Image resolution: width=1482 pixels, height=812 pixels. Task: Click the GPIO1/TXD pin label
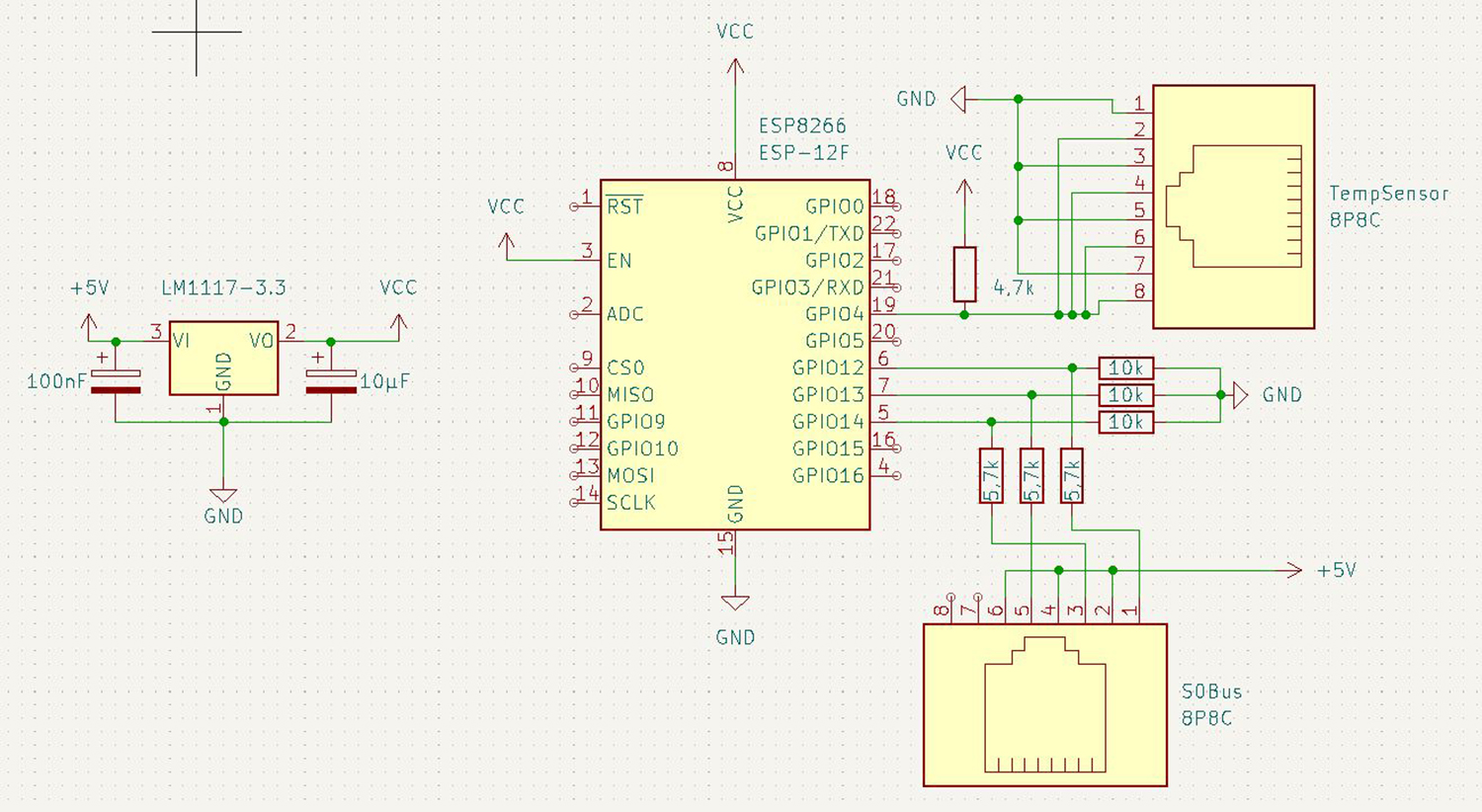[809, 233]
